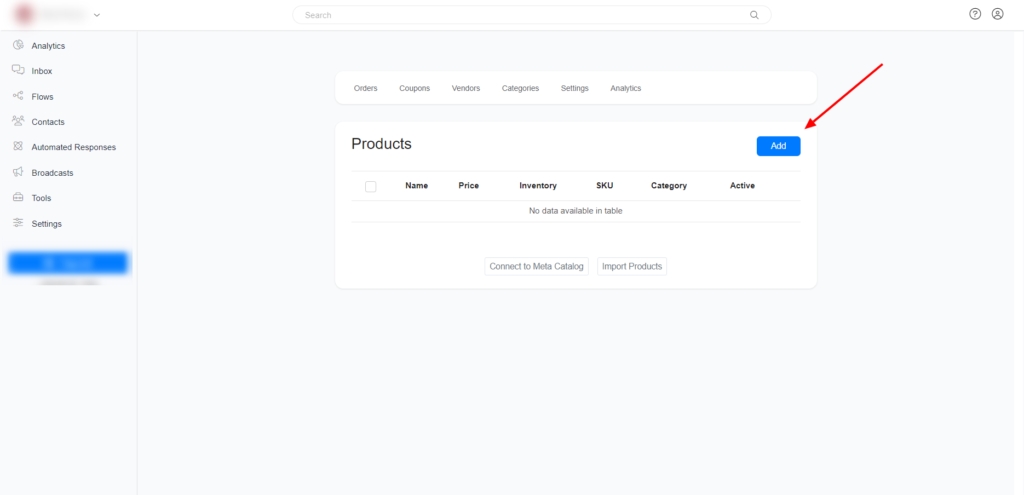Select the Contacts people icon

pyautogui.click(x=18, y=121)
